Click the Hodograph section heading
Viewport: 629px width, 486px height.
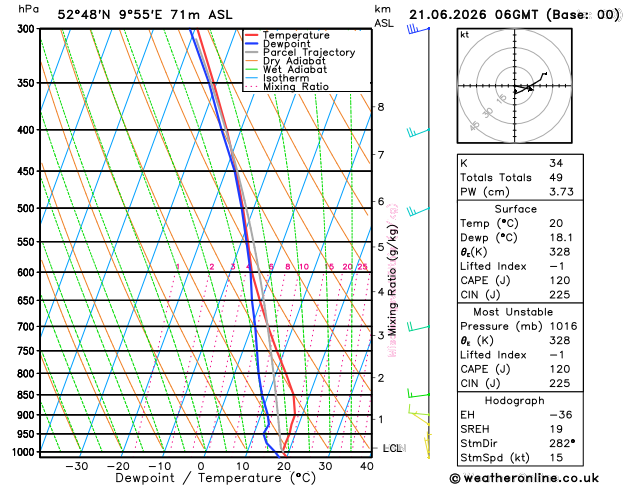coord(514,401)
